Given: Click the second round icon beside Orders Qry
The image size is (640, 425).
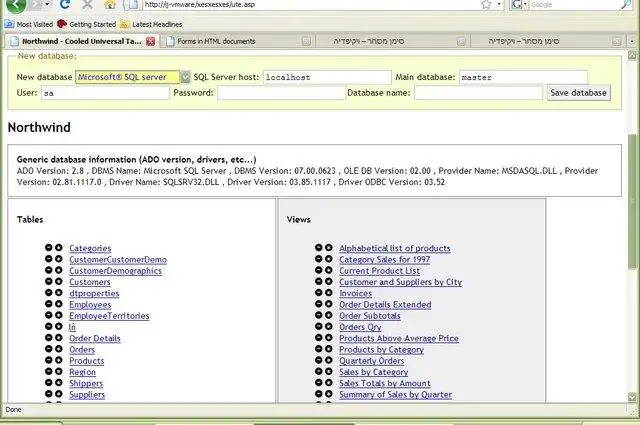Looking at the screenshot, I should [329, 327].
